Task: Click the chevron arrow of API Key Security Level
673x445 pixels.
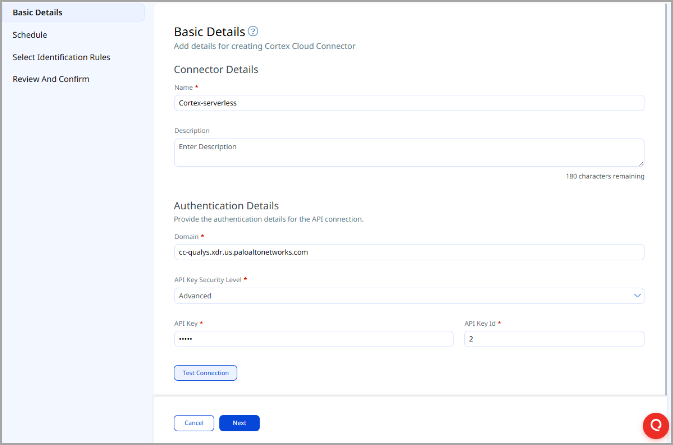Action: pyautogui.click(x=637, y=295)
